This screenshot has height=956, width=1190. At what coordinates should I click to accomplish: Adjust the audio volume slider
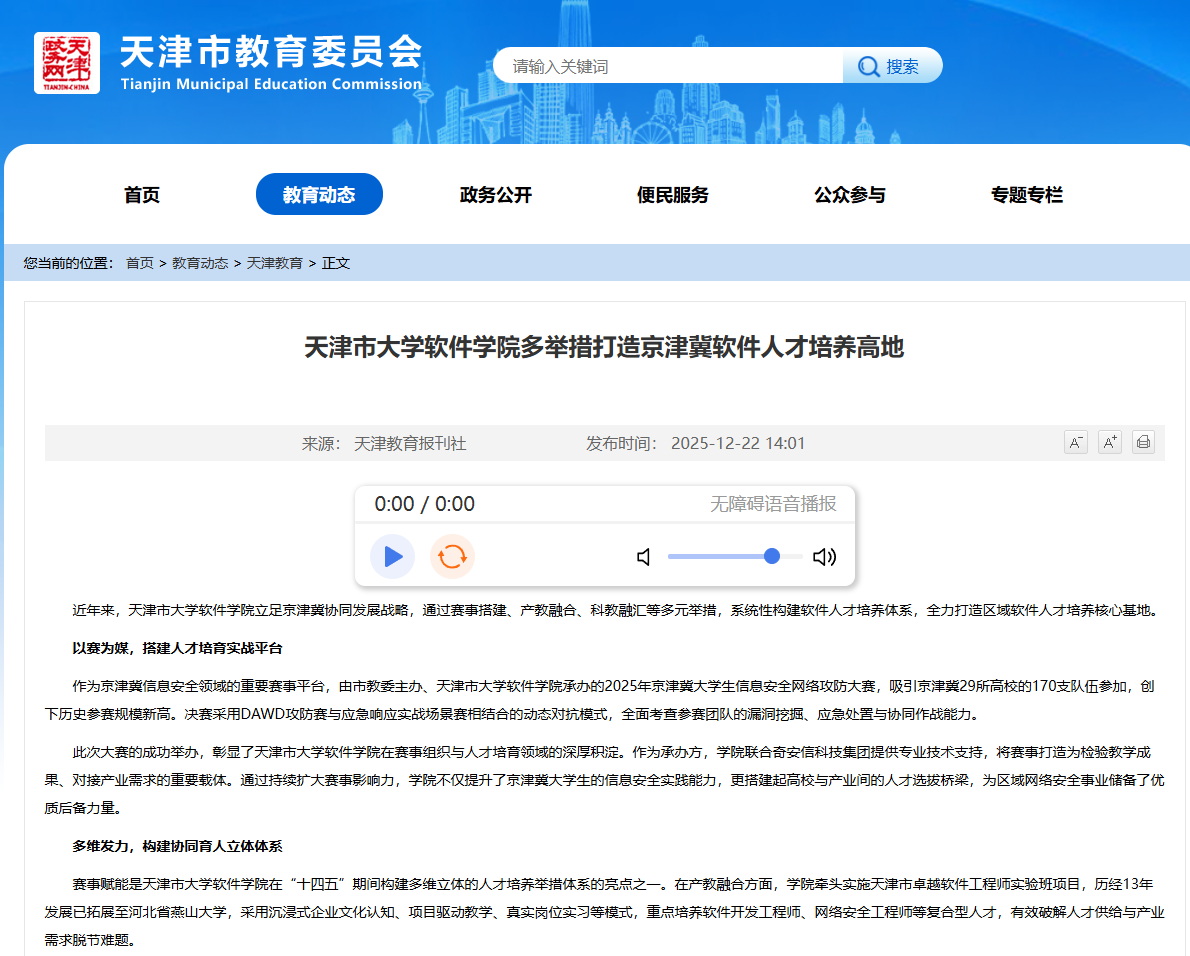pos(735,557)
